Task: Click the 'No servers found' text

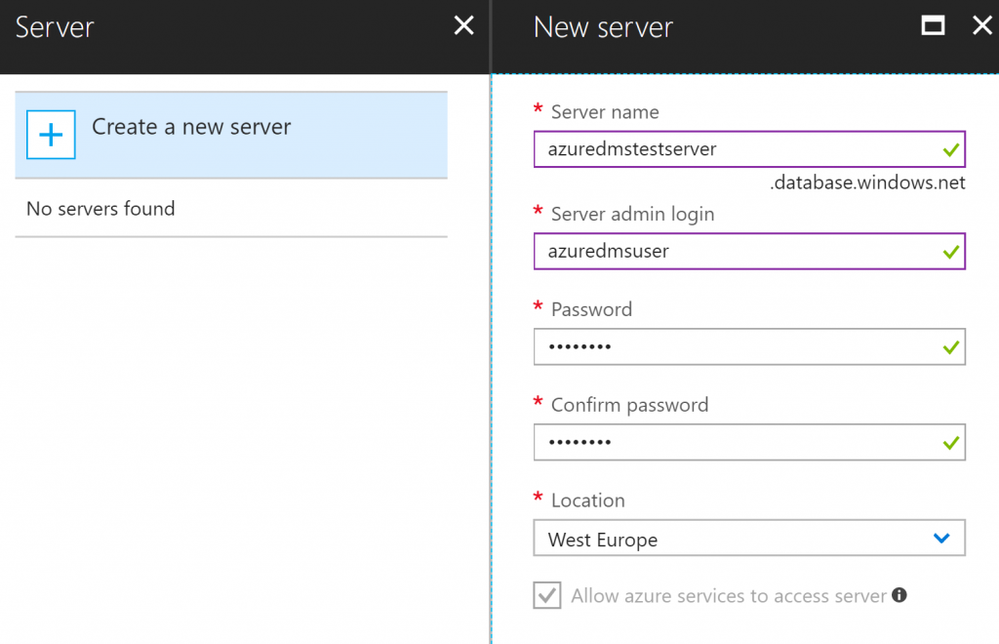Action: (101, 209)
